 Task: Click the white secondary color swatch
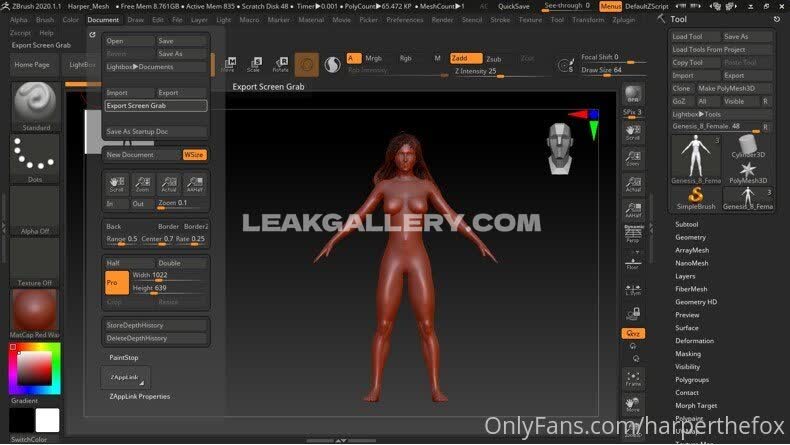[x=47, y=420]
